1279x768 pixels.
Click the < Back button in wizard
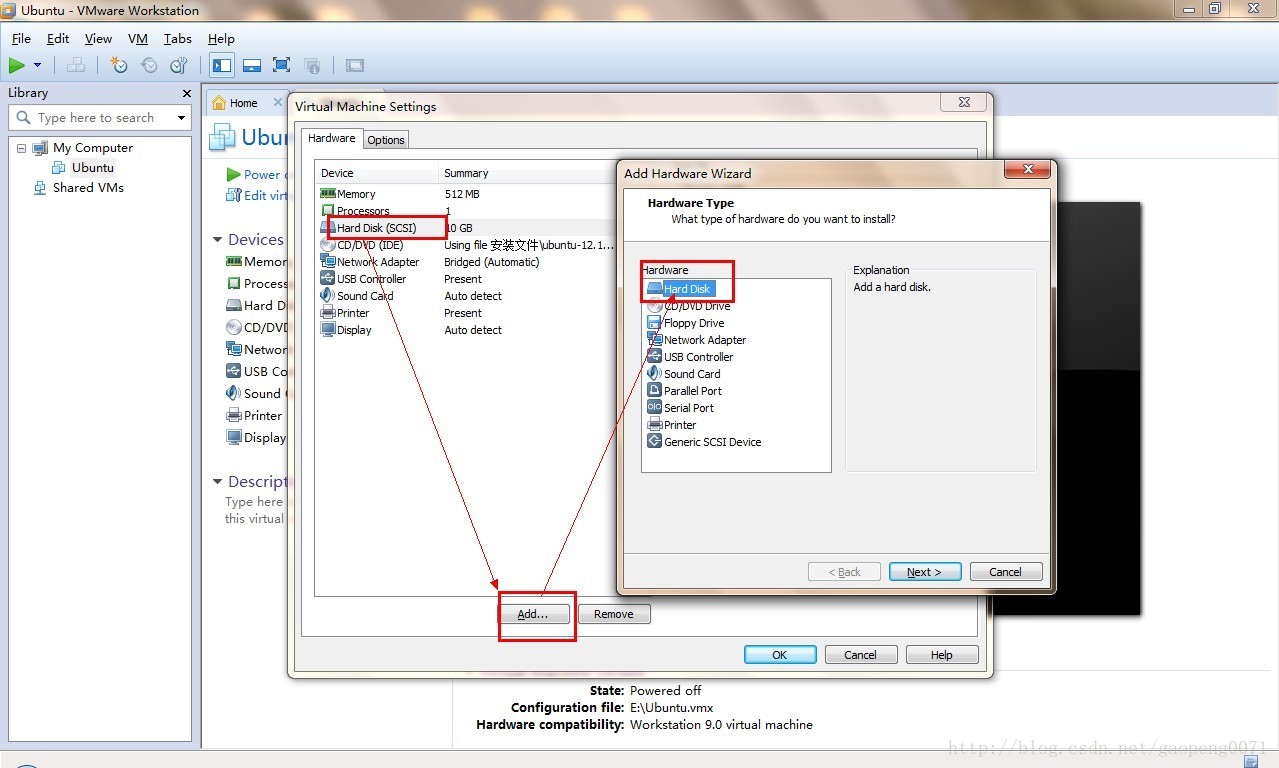point(845,572)
